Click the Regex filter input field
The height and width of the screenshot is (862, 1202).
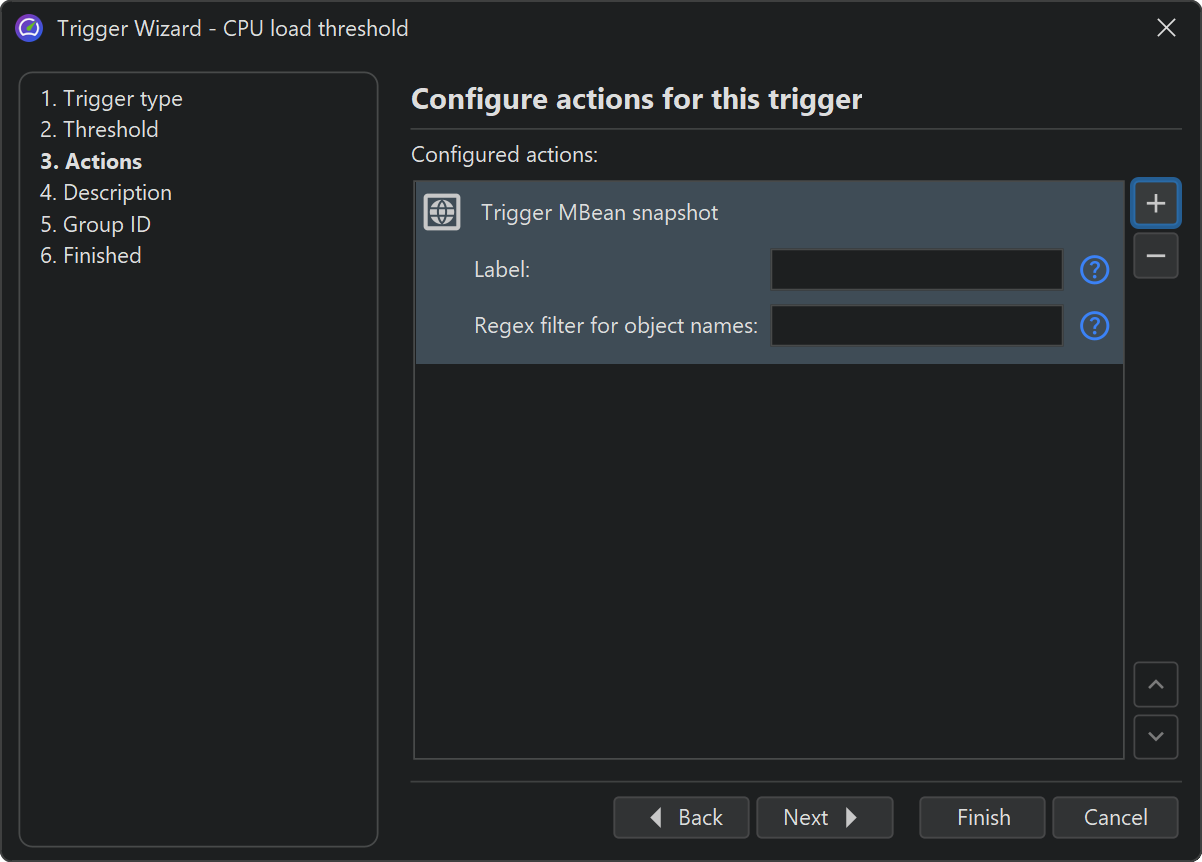pyautogui.click(x=916, y=326)
